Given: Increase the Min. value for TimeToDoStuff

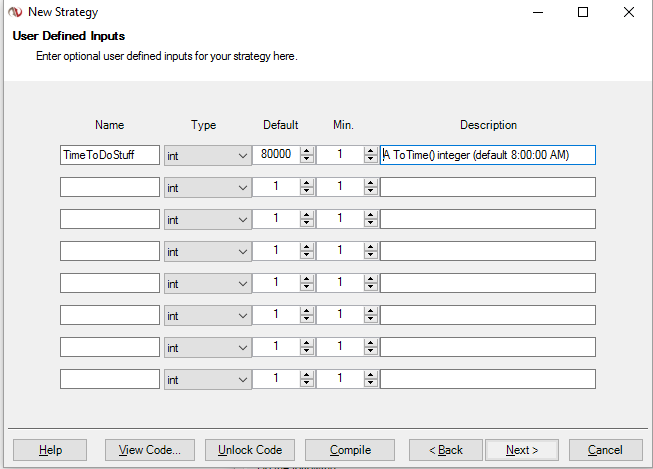Looking at the screenshot, I should [x=370, y=151].
